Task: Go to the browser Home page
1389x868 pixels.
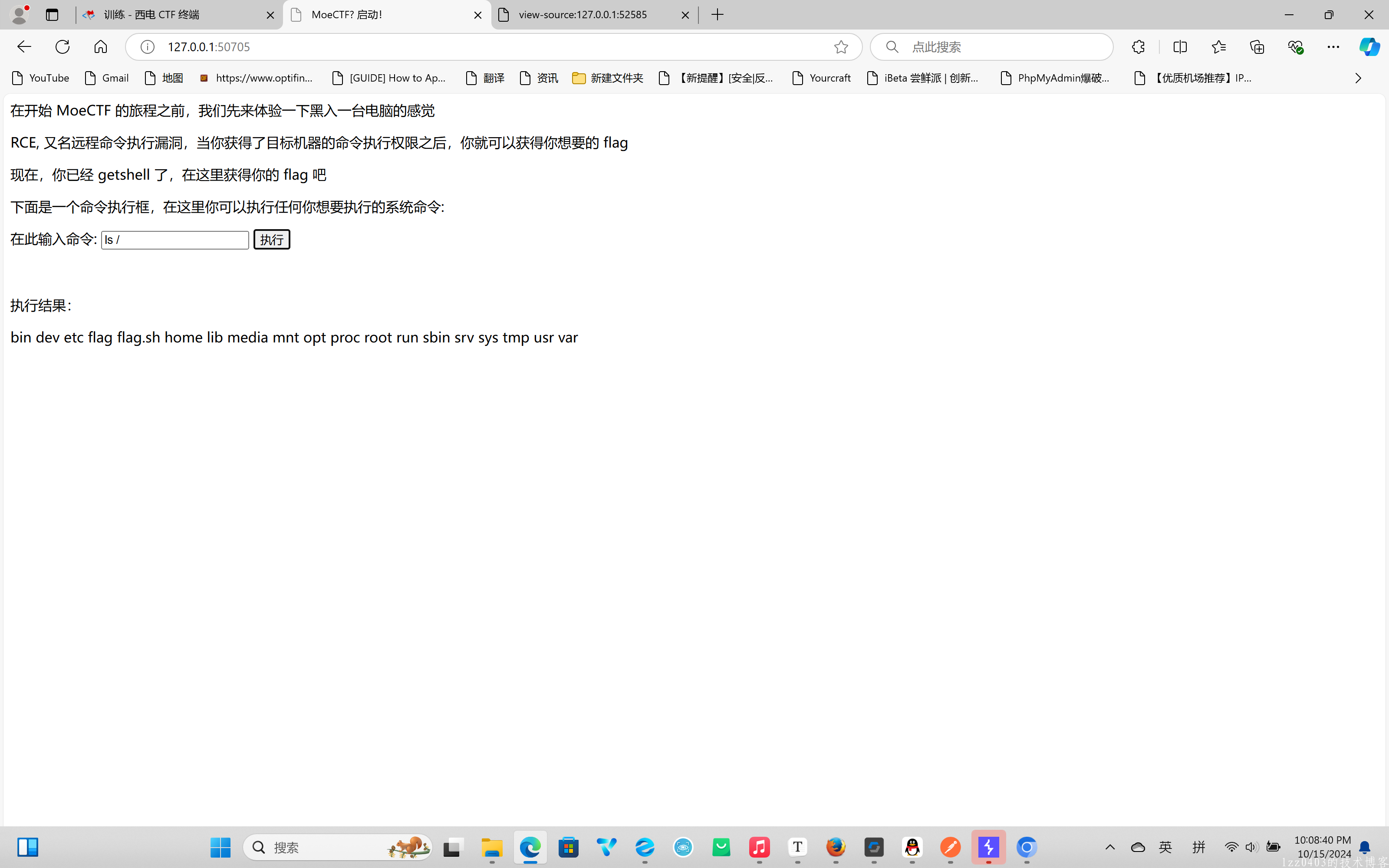Action: point(100,46)
